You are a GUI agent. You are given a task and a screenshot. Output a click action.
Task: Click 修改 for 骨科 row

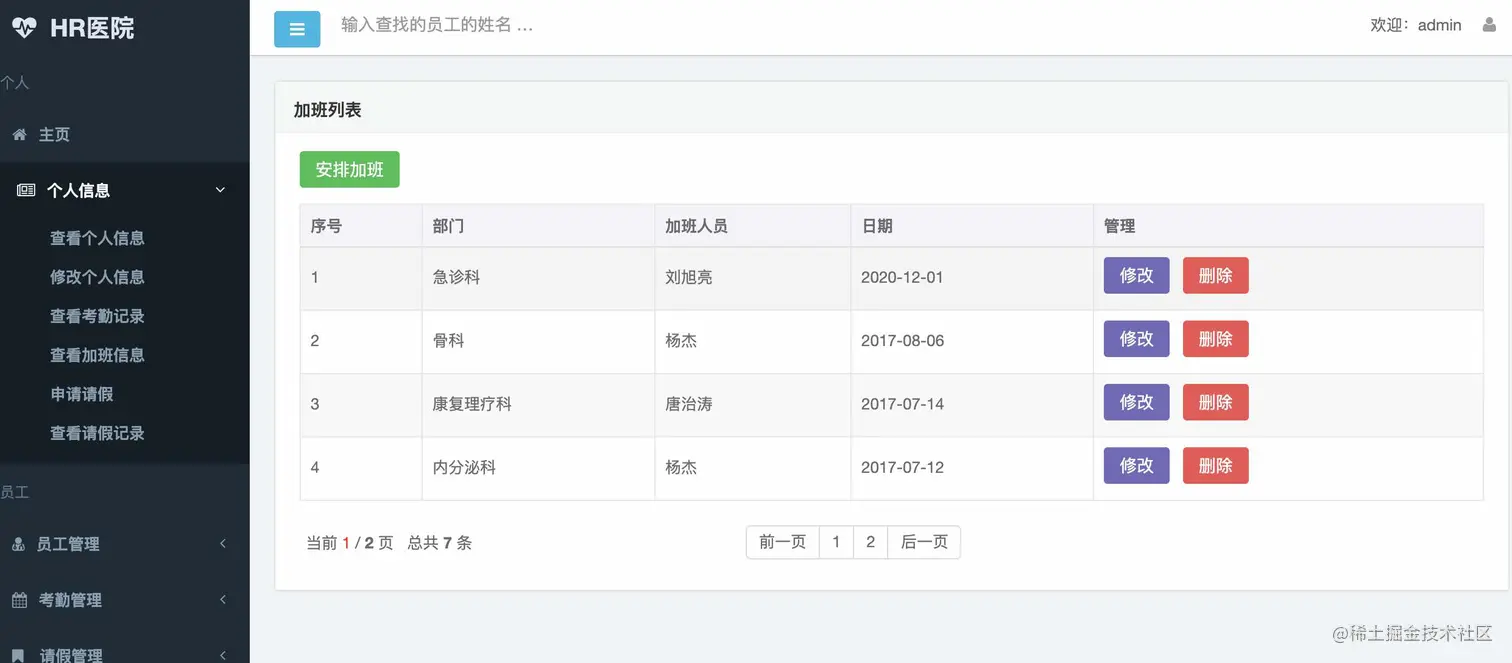[x=1137, y=339]
